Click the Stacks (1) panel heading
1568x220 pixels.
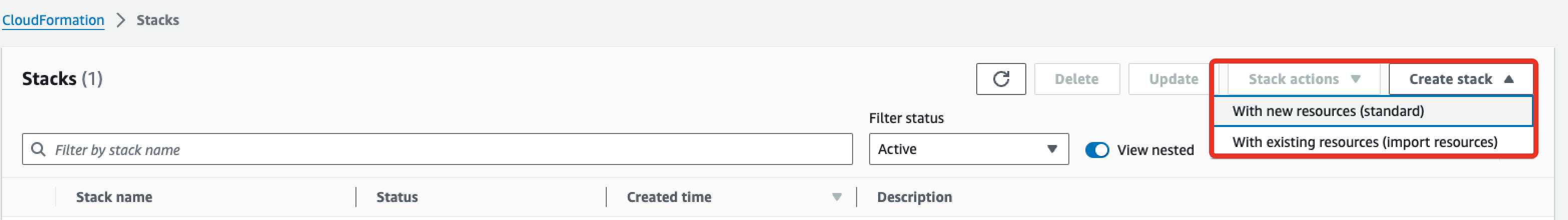click(x=62, y=79)
